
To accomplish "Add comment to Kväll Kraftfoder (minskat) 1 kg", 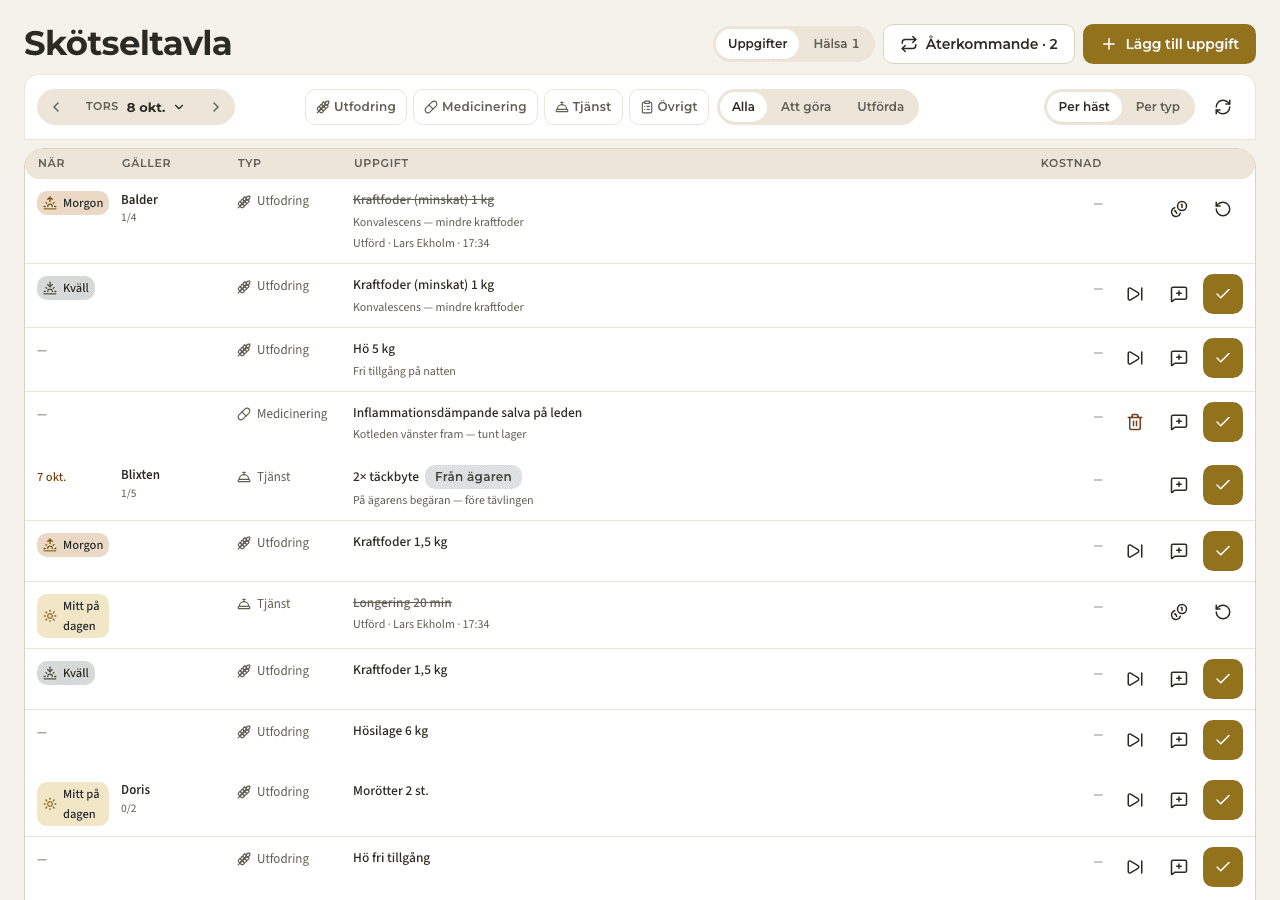I will tap(1179, 294).
